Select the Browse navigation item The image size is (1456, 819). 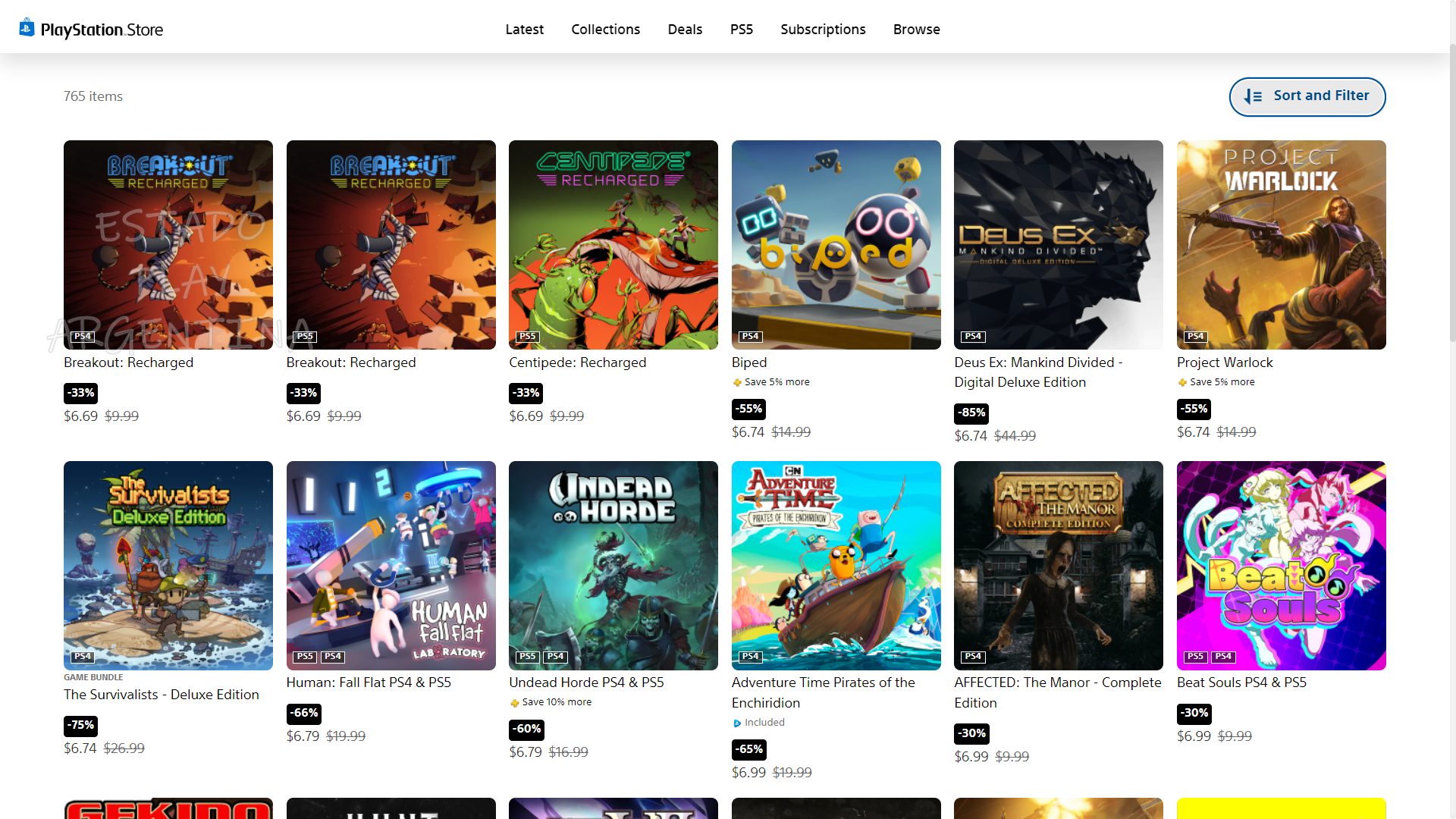(916, 29)
